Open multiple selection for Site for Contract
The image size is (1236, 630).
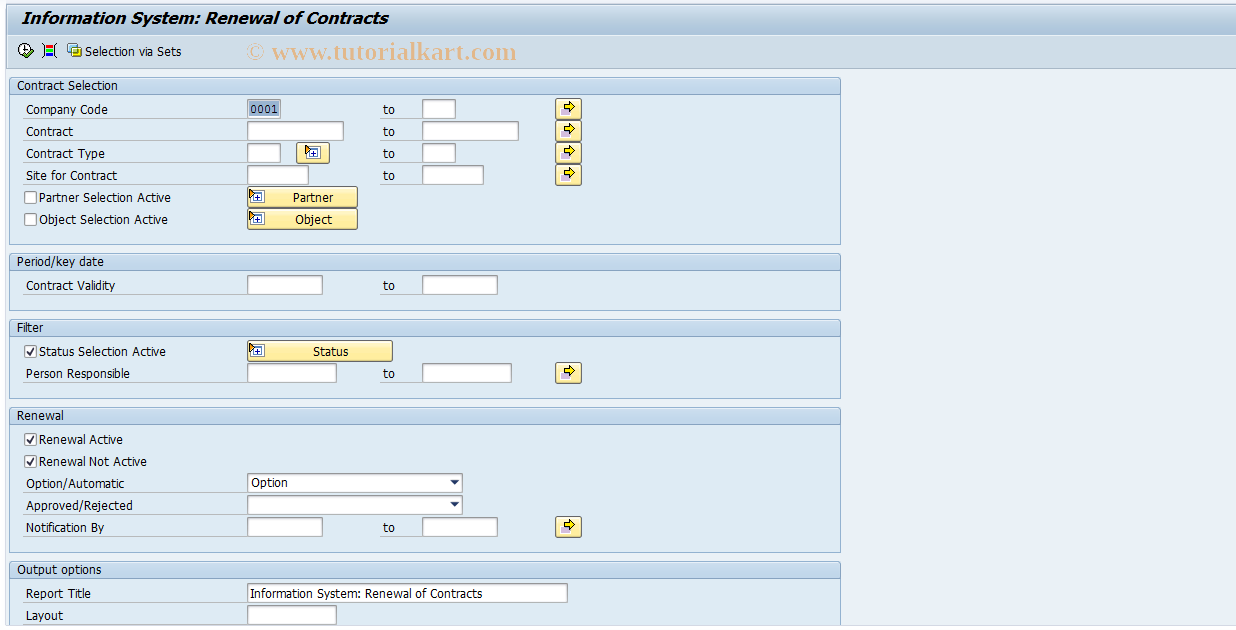[x=568, y=175]
